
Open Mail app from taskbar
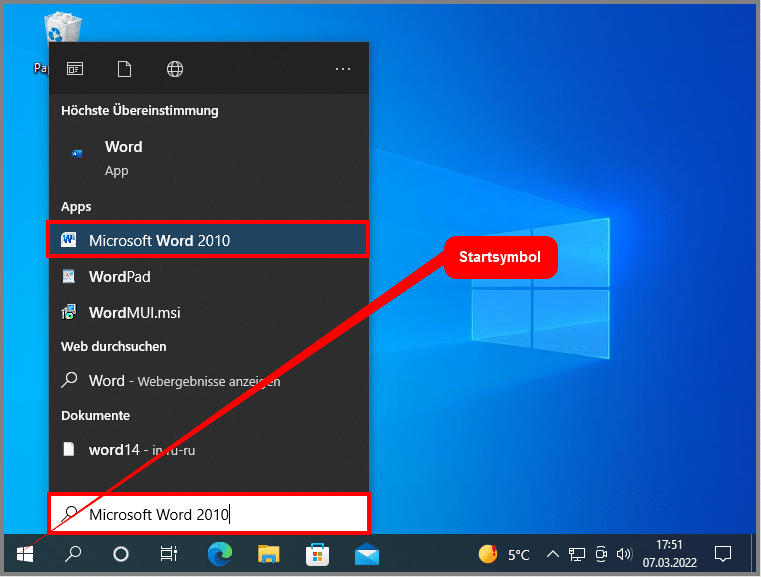[x=366, y=553]
